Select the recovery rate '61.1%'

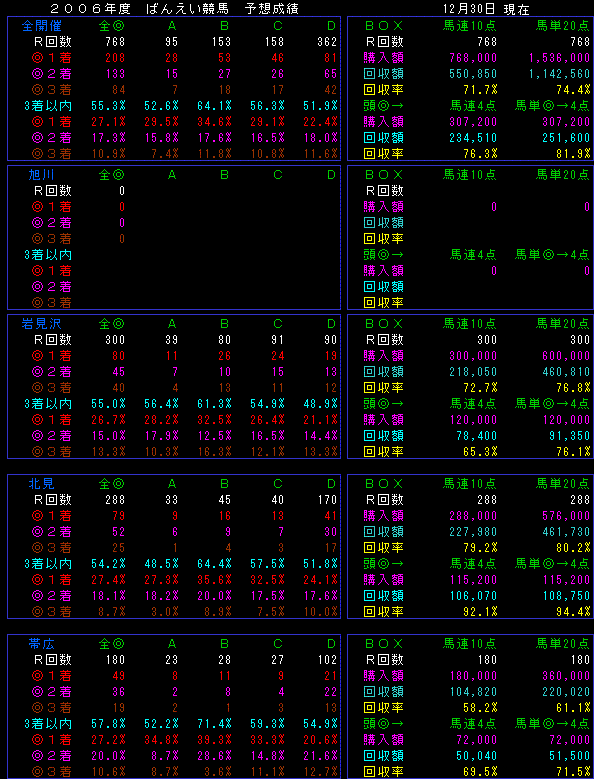(x=576, y=707)
